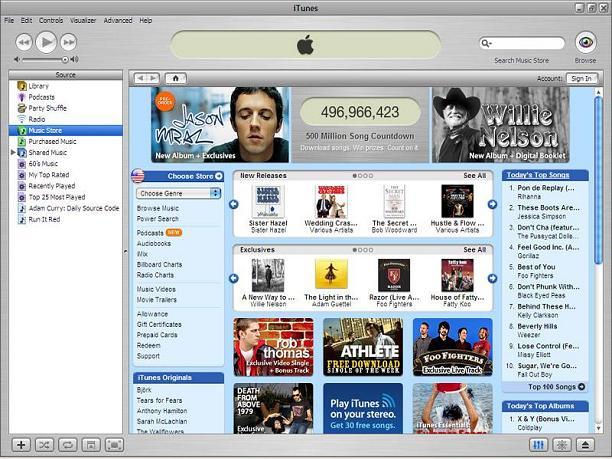
Task: Click the Play button
Action: pos(46,42)
